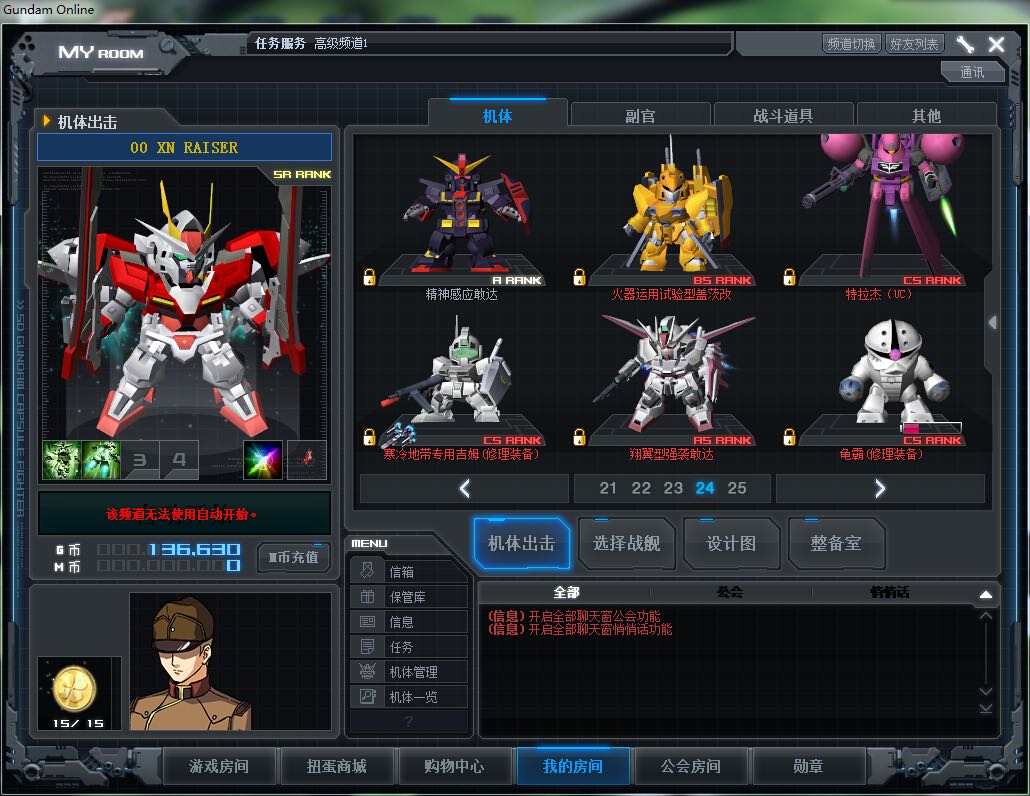The image size is (1030, 796).
Task: Click the red mech silhouette icon
Action: (x=306, y=460)
